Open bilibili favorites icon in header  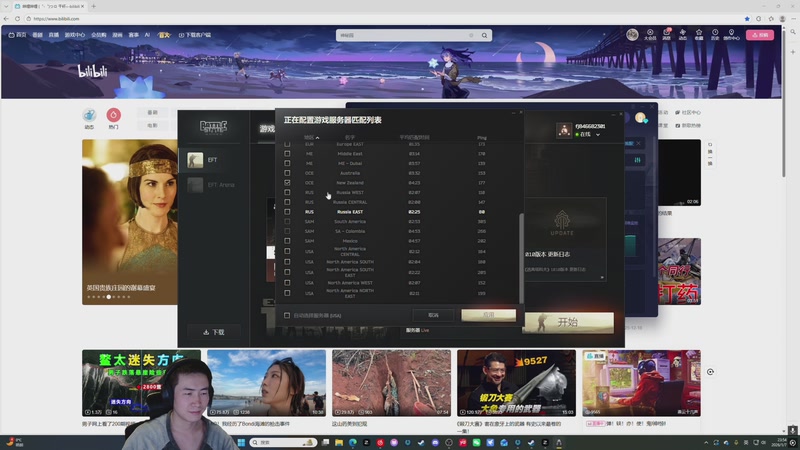coord(699,34)
